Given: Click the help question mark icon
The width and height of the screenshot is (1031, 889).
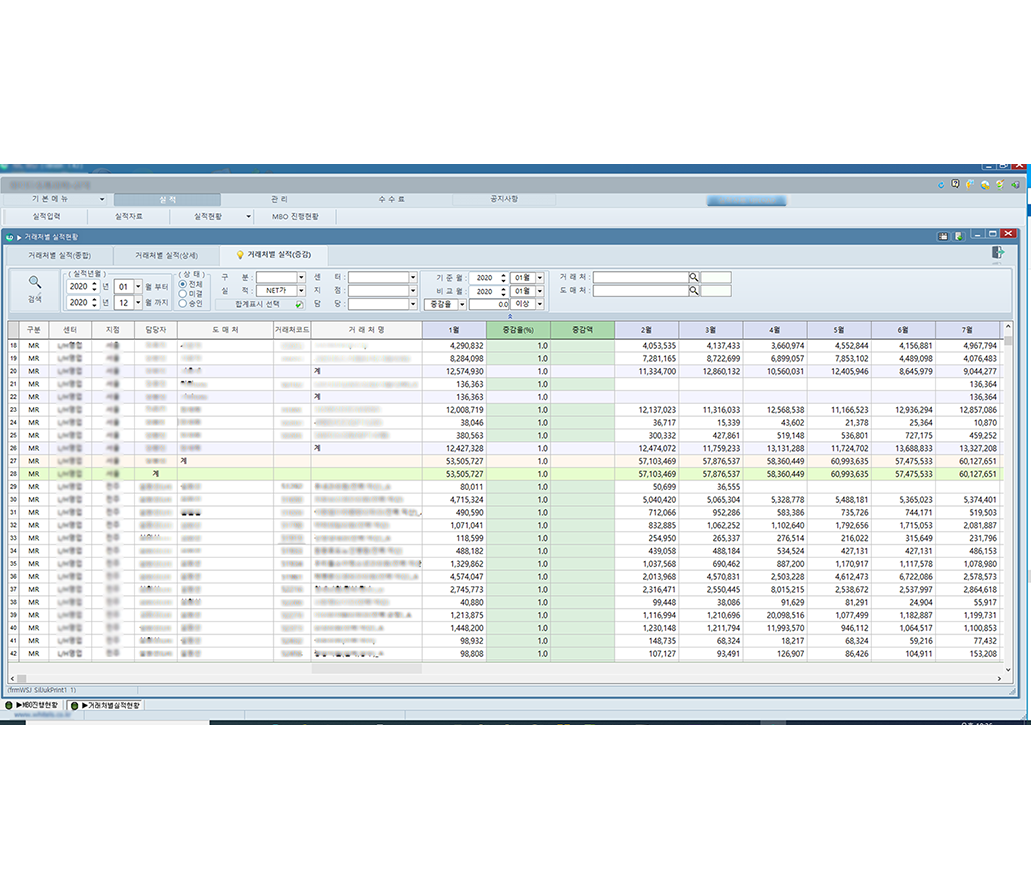Looking at the screenshot, I should (956, 184).
